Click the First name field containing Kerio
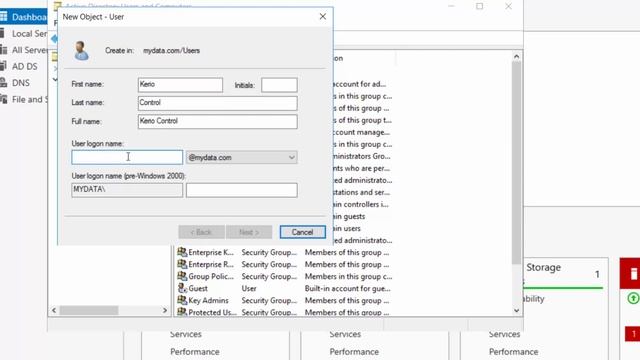The image size is (640, 360). 180,85
